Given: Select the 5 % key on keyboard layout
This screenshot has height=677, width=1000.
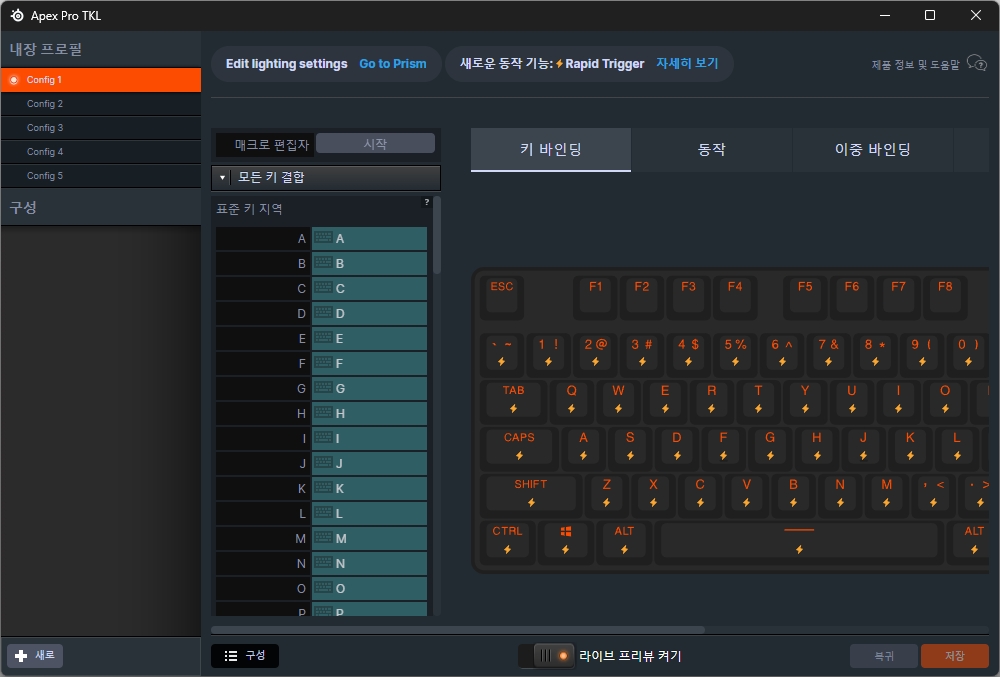Looking at the screenshot, I should click(735, 353).
